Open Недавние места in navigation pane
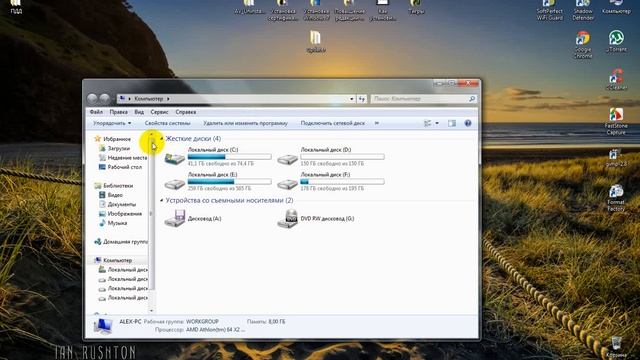This screenshot has width=640, height=360. 127,158
